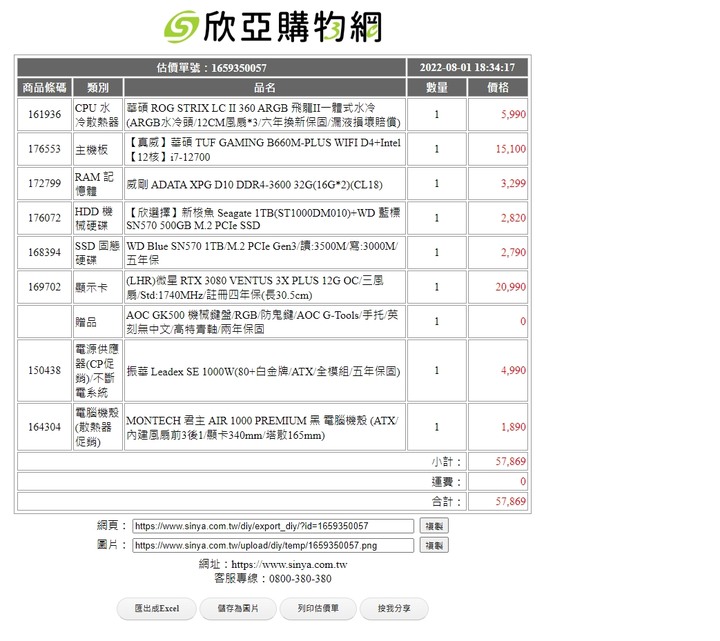The height and width of the screenshot is (641, 720).
Task: Focus the 網頁 URL input field
Action: 273,526
